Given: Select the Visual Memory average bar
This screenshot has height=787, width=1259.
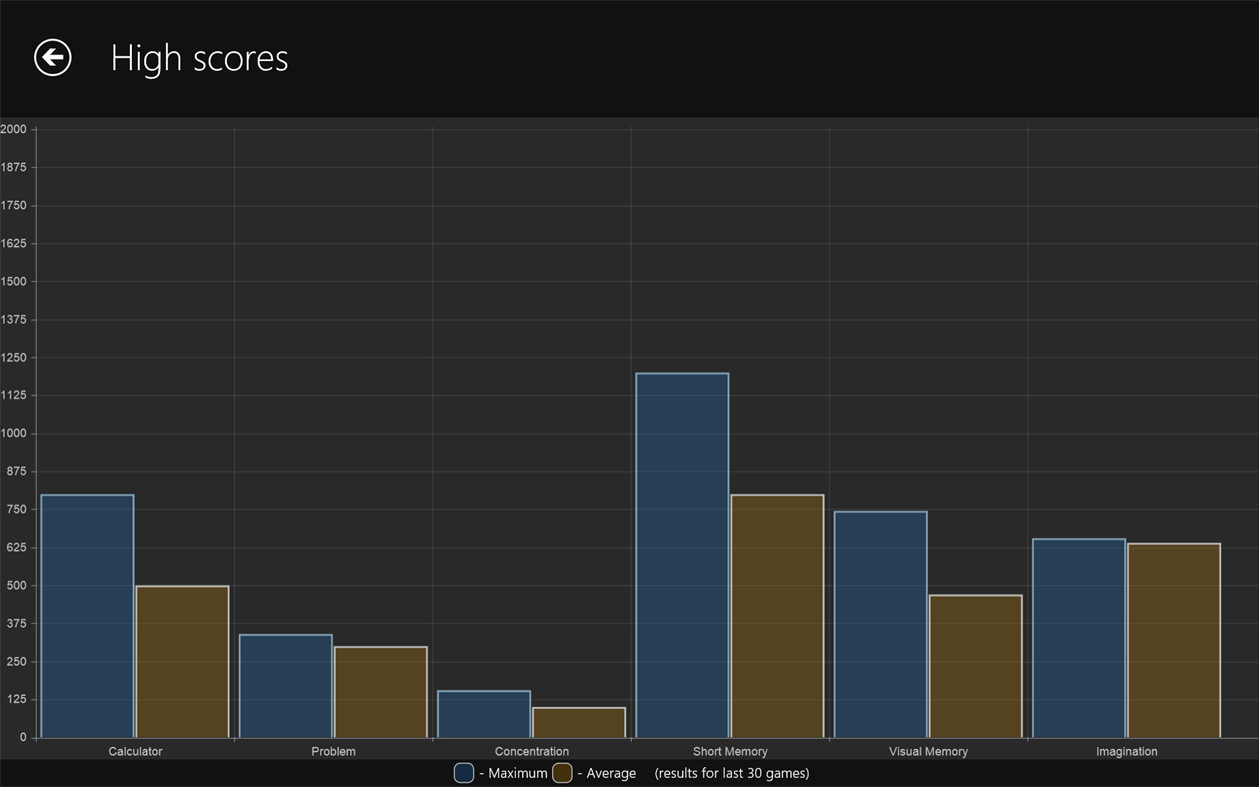Looking at the screenshot, I should click(x=975, y=667).
